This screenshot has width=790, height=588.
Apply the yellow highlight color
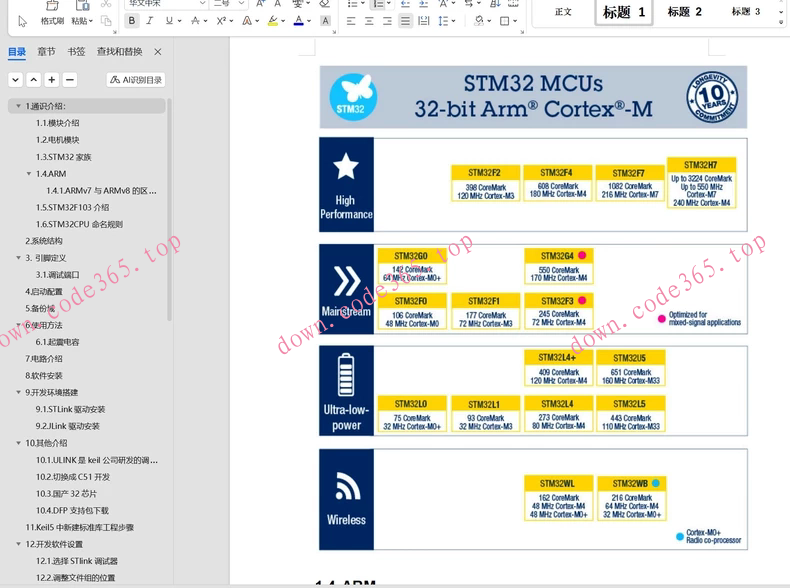[273, 21]
